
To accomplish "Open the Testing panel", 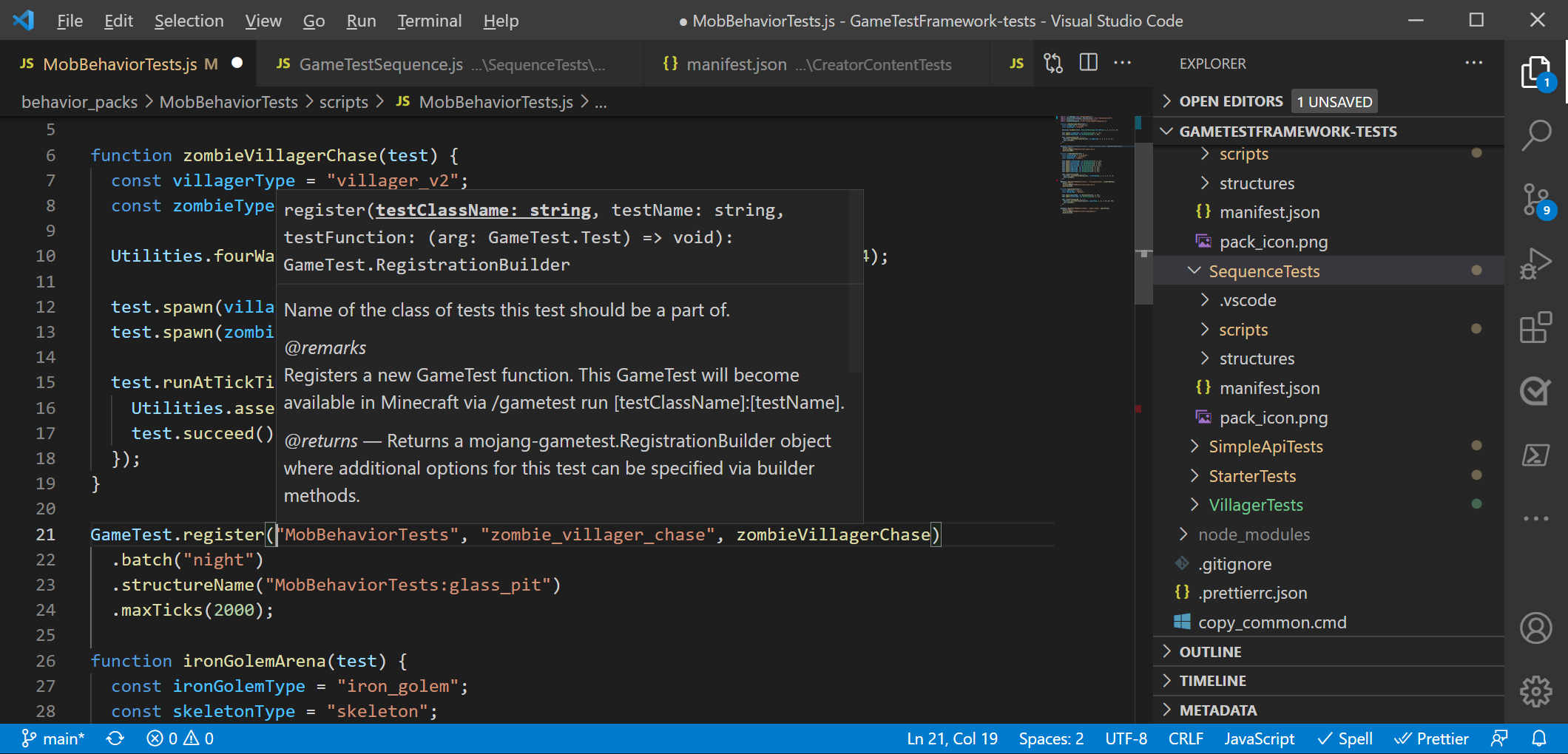I will 1536,391.
